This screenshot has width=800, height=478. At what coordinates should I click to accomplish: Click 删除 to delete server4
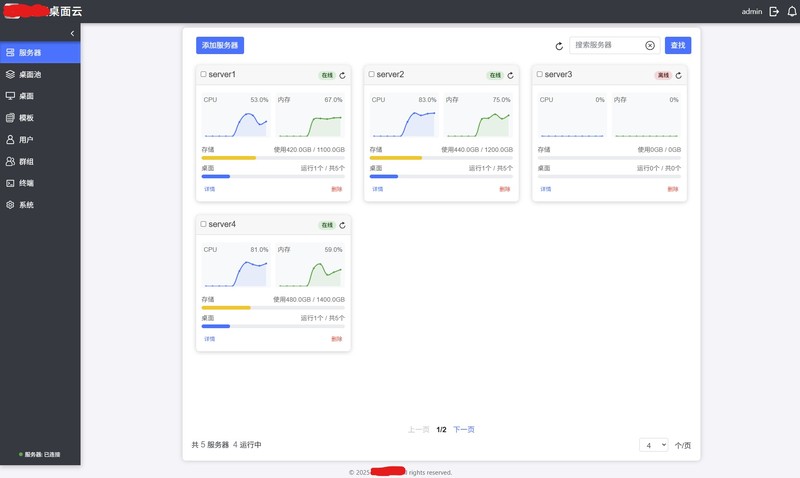click(337, 339)
